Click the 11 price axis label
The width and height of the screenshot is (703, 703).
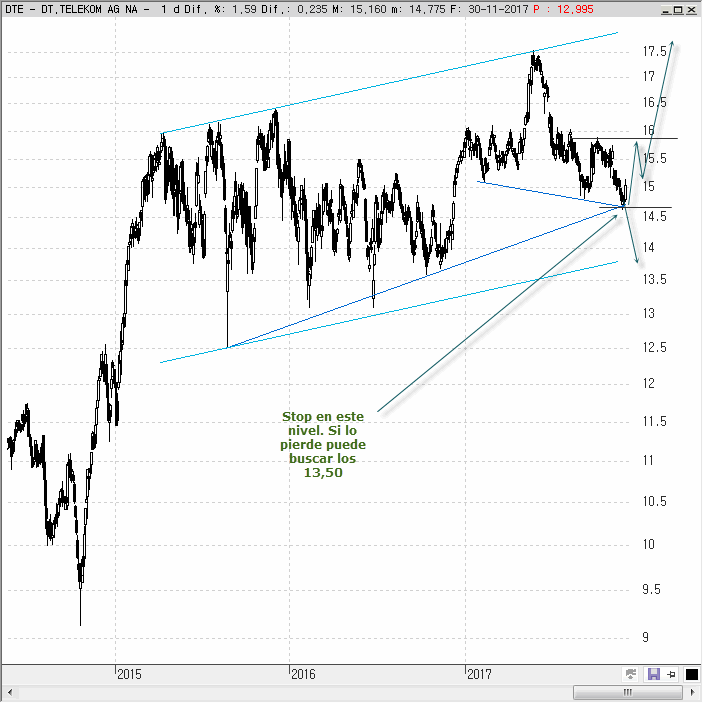[648, 460]
